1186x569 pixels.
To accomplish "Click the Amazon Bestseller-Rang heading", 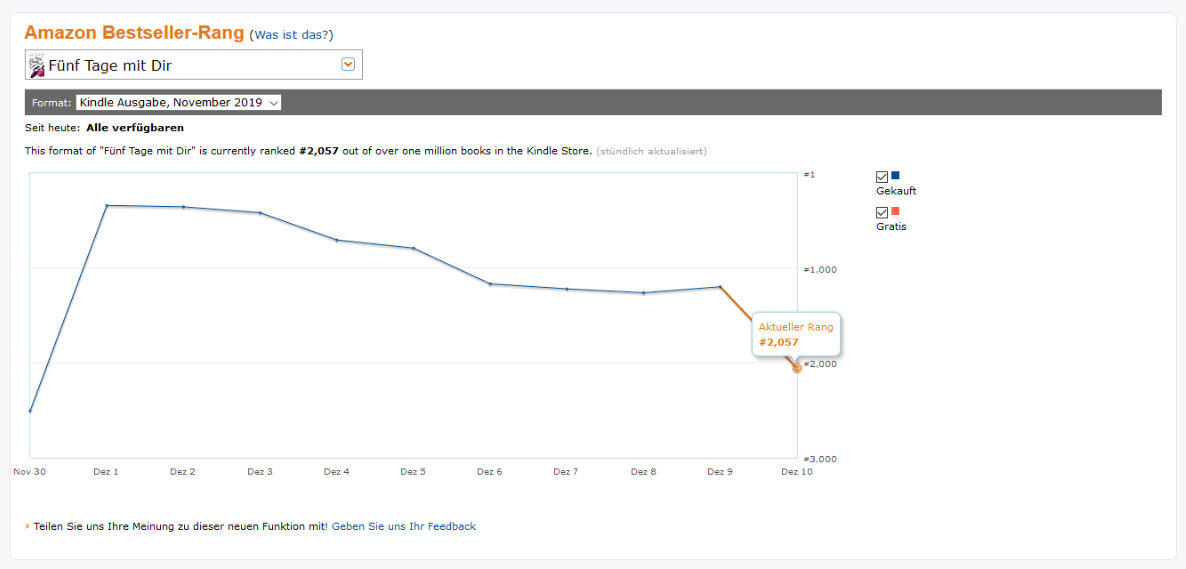I will click(135, 33).
